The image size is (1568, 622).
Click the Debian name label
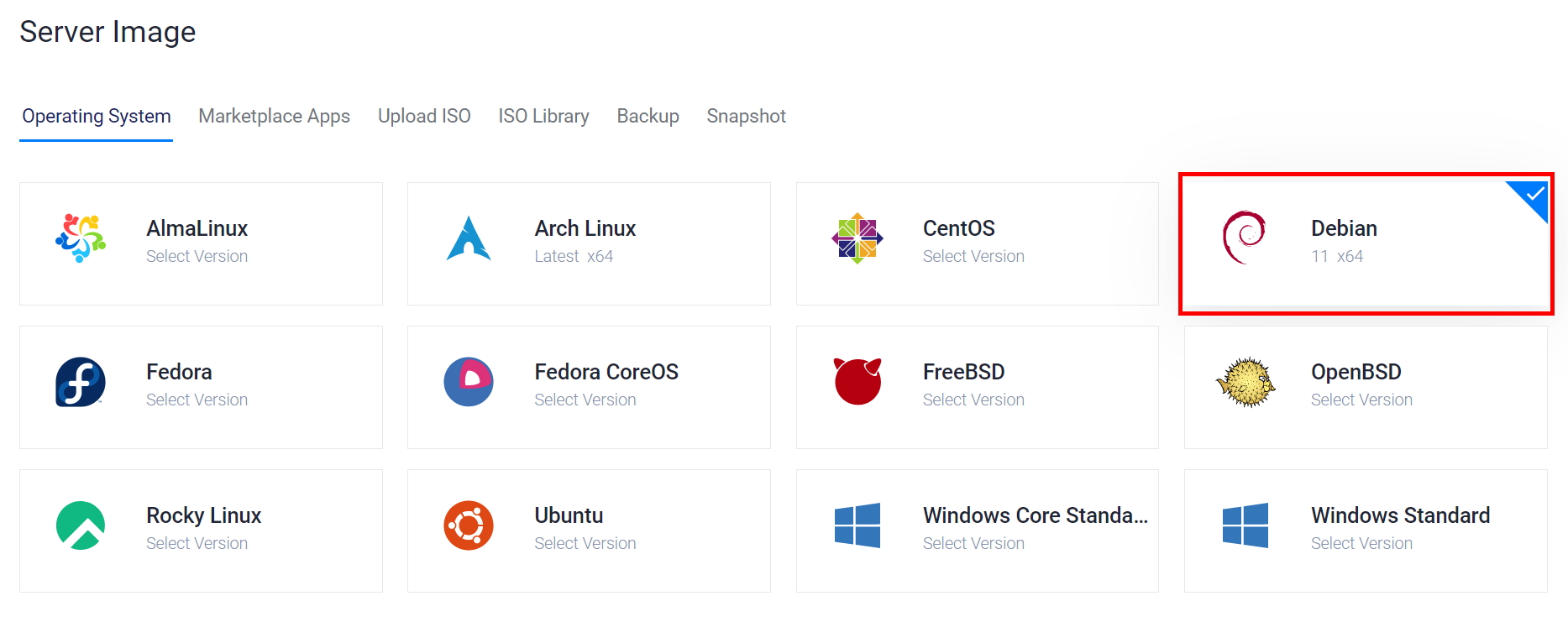(1344, 228)
